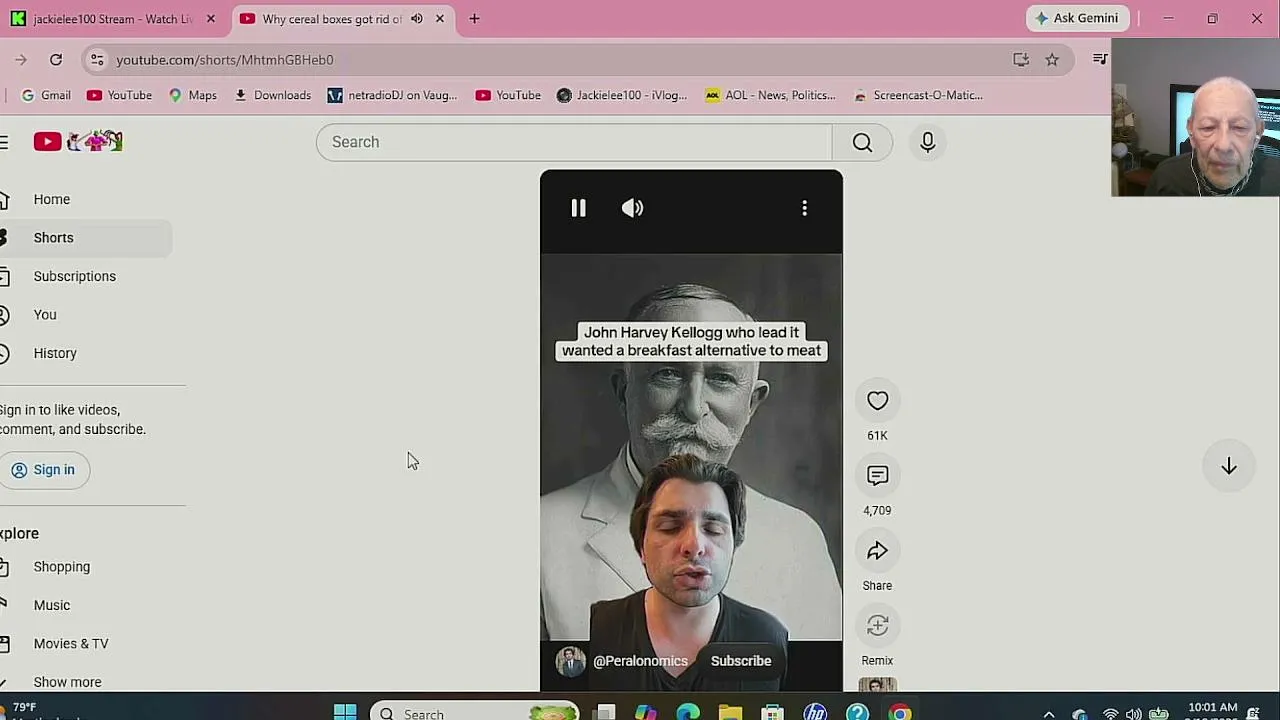The height and width of the screenshot is (720, 1280).
Task: Open the comments icon showing 4,709
Action: click(x=877, y=476)
